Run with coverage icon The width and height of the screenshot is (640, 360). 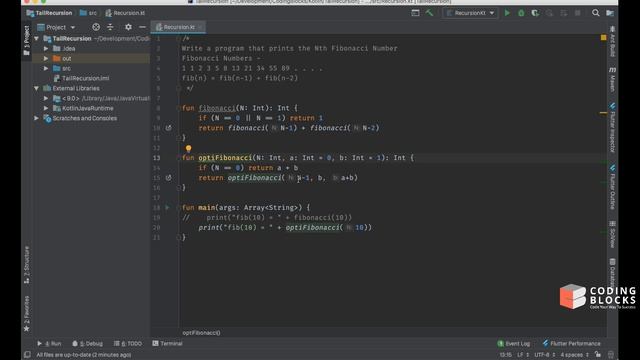click(x=535, y=13)
